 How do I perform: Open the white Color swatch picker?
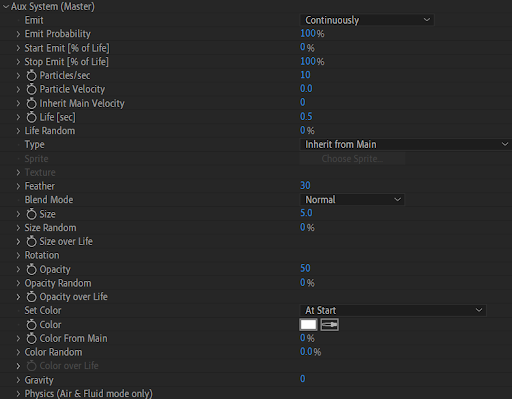(x=308, y=325)
